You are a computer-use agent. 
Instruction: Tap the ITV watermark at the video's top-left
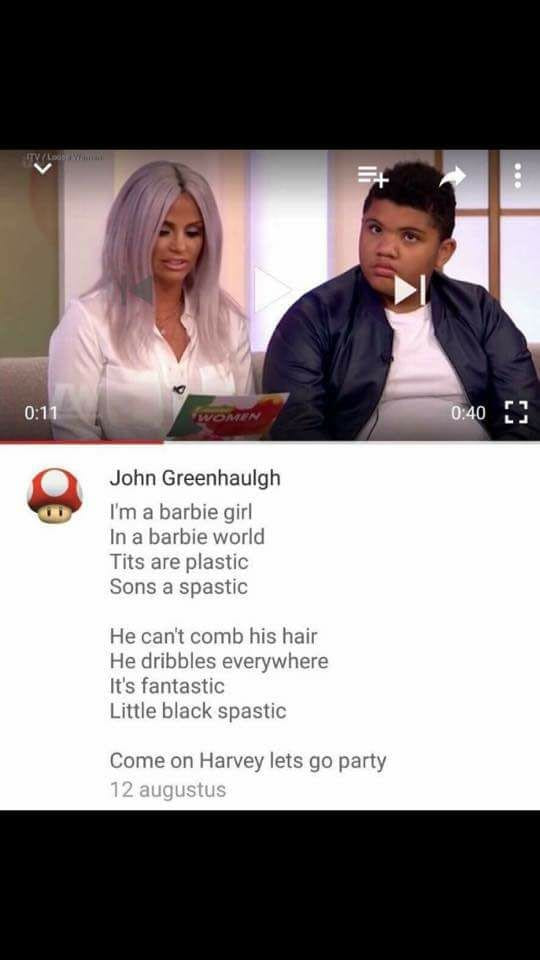click(64, 157)
